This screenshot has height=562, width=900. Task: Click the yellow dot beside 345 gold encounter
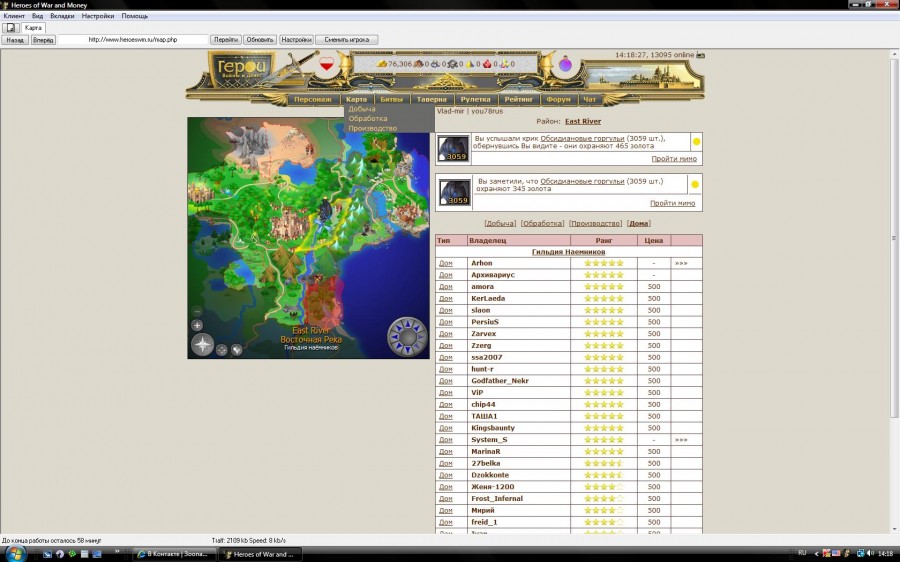(x=695, y=184)
